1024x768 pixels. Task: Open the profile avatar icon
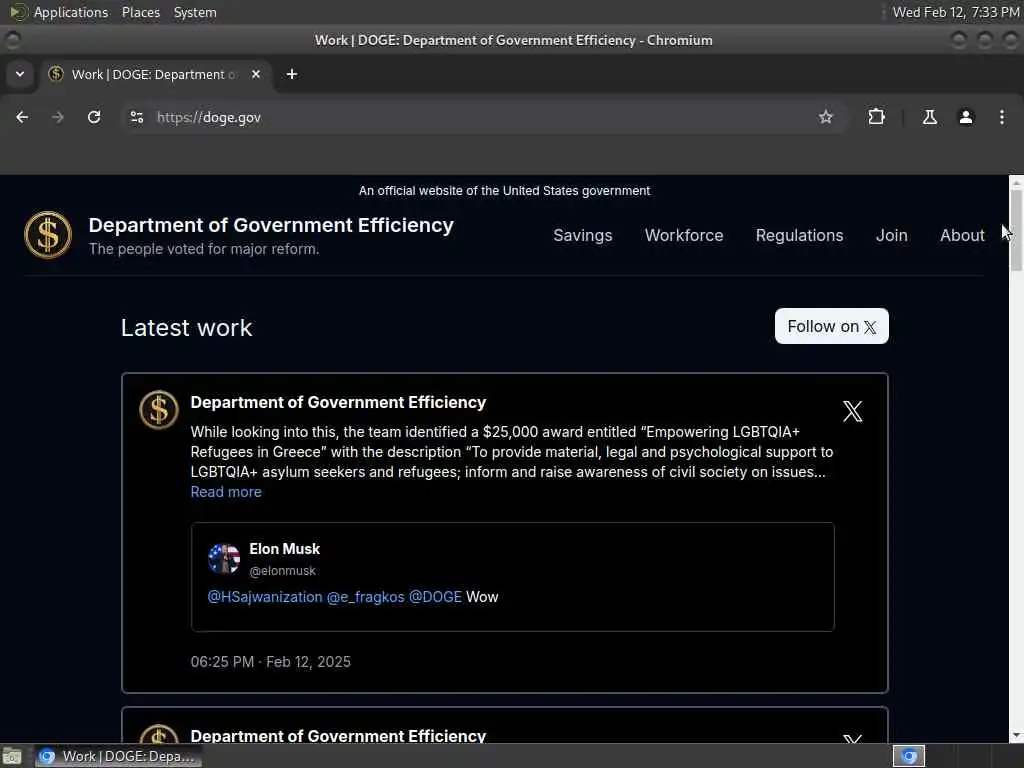966,117
